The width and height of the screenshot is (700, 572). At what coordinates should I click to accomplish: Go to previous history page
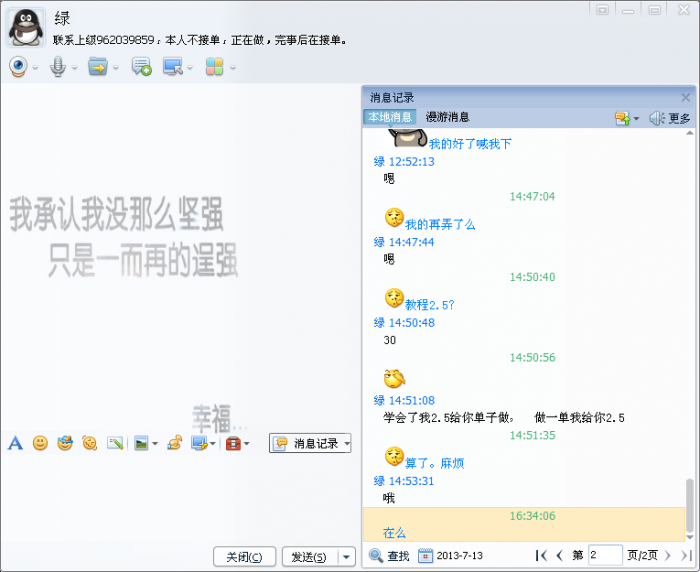click(560, 555)
